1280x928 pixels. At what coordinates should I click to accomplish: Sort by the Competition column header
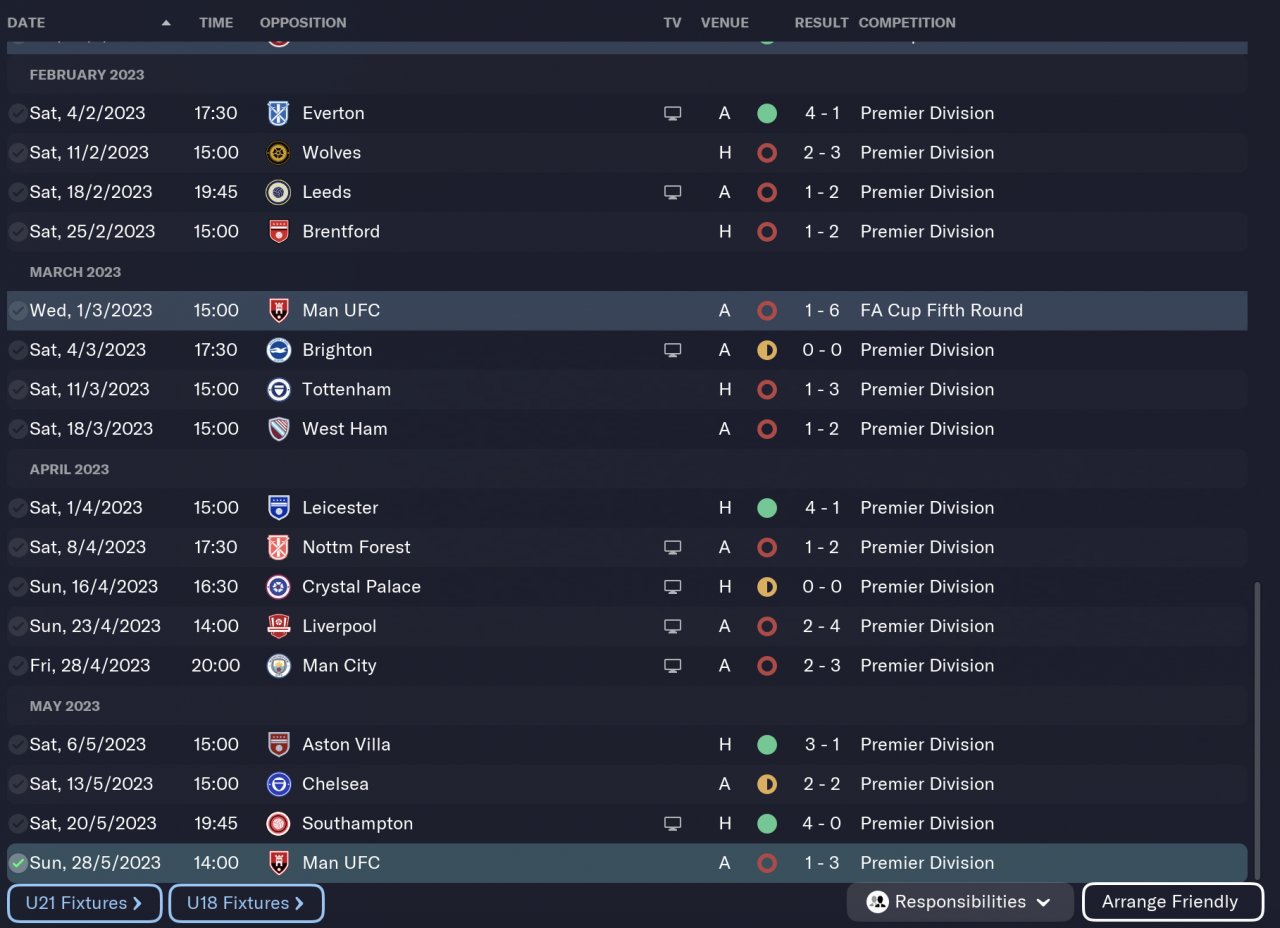[907, 23]
